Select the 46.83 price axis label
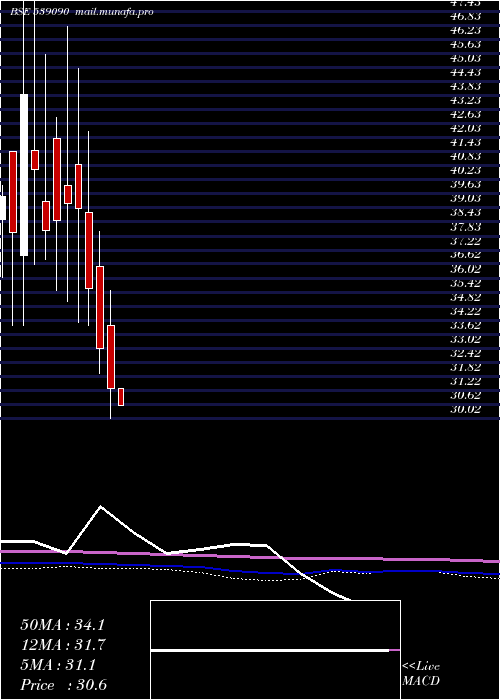 coord(466,16)
